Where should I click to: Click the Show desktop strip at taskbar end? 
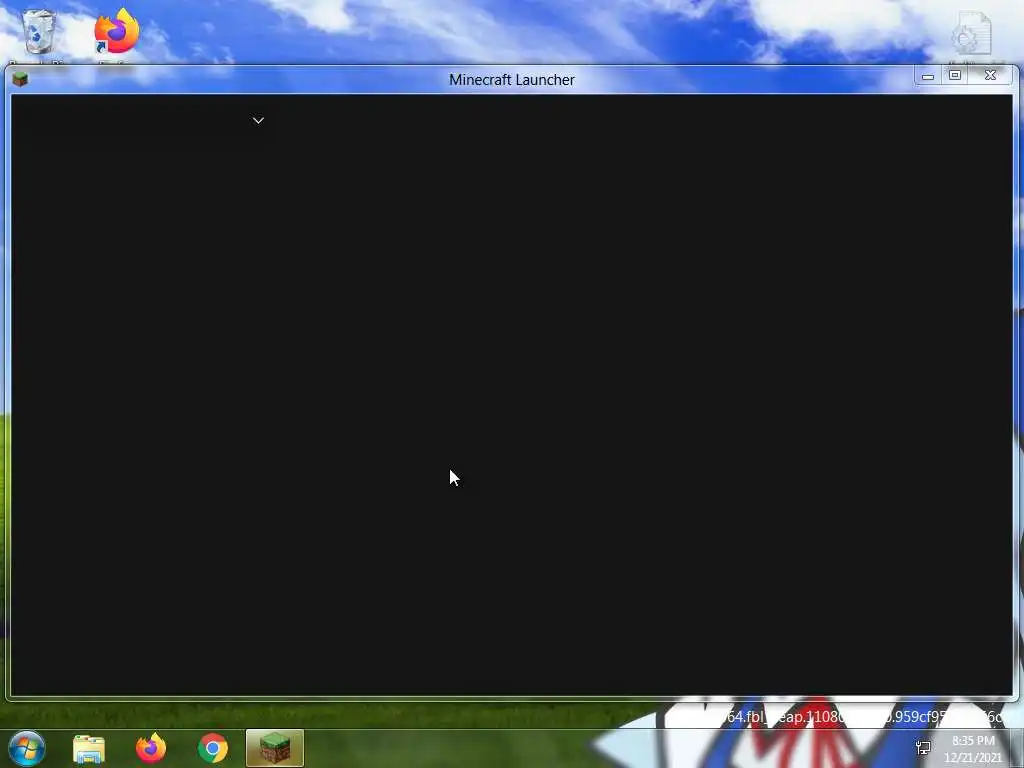(x=1017, y=748)
